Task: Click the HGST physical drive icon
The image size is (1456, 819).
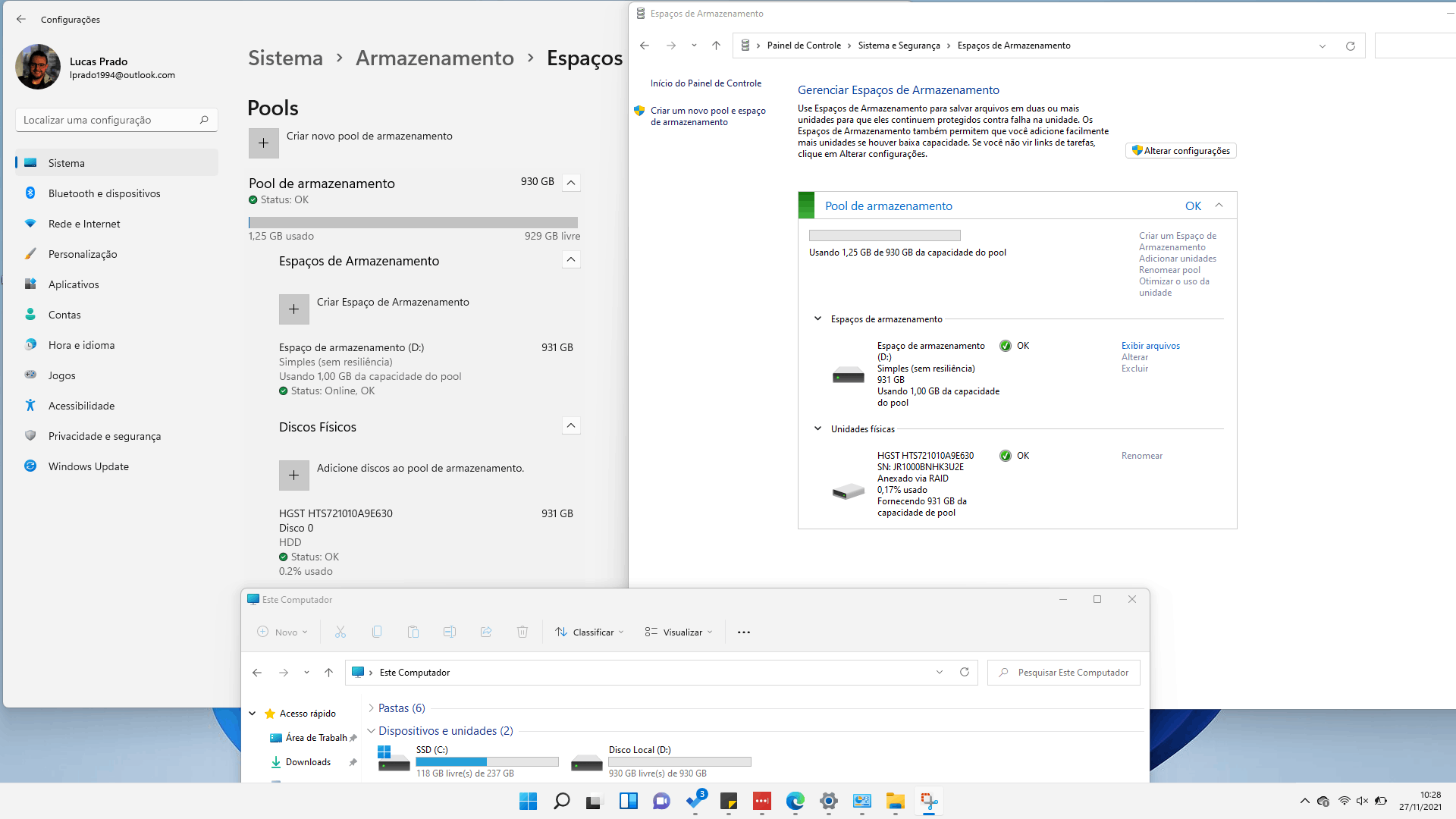Action: pos(848,491)
